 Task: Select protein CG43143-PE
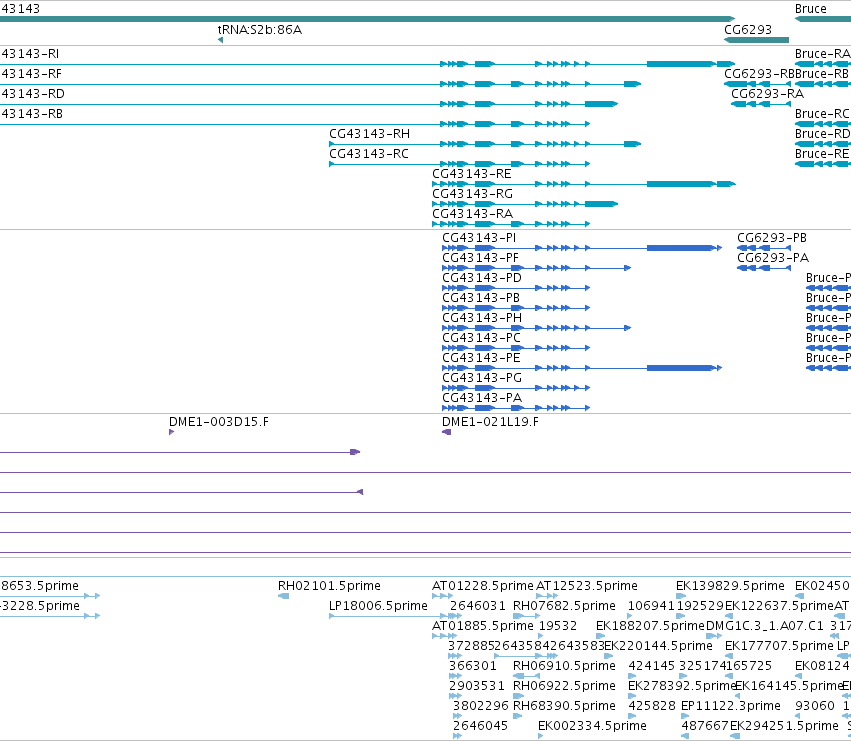(x=481, y=358)
